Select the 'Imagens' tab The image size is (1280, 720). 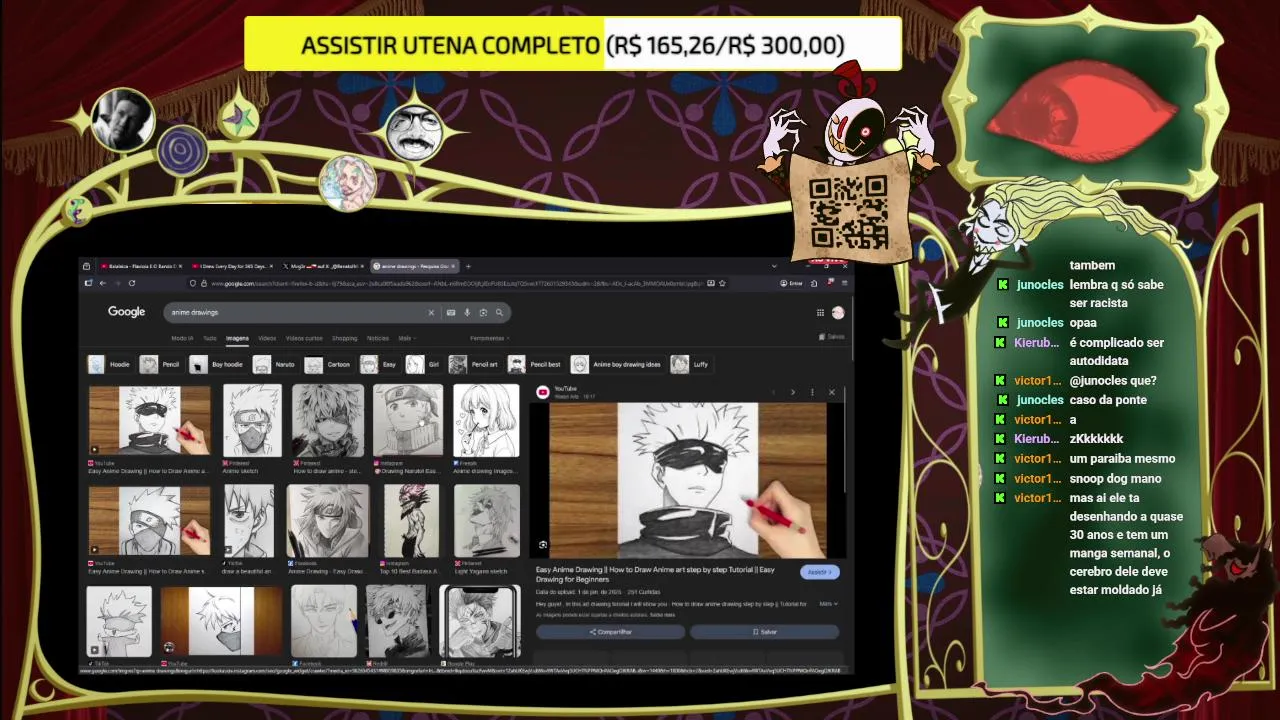pyautogui.click(x=237, y=338)
